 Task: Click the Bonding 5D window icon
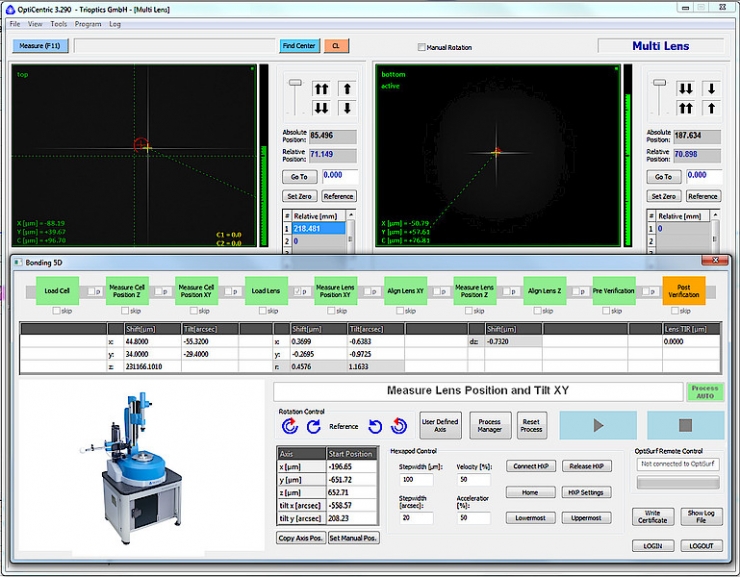(18, 262)
